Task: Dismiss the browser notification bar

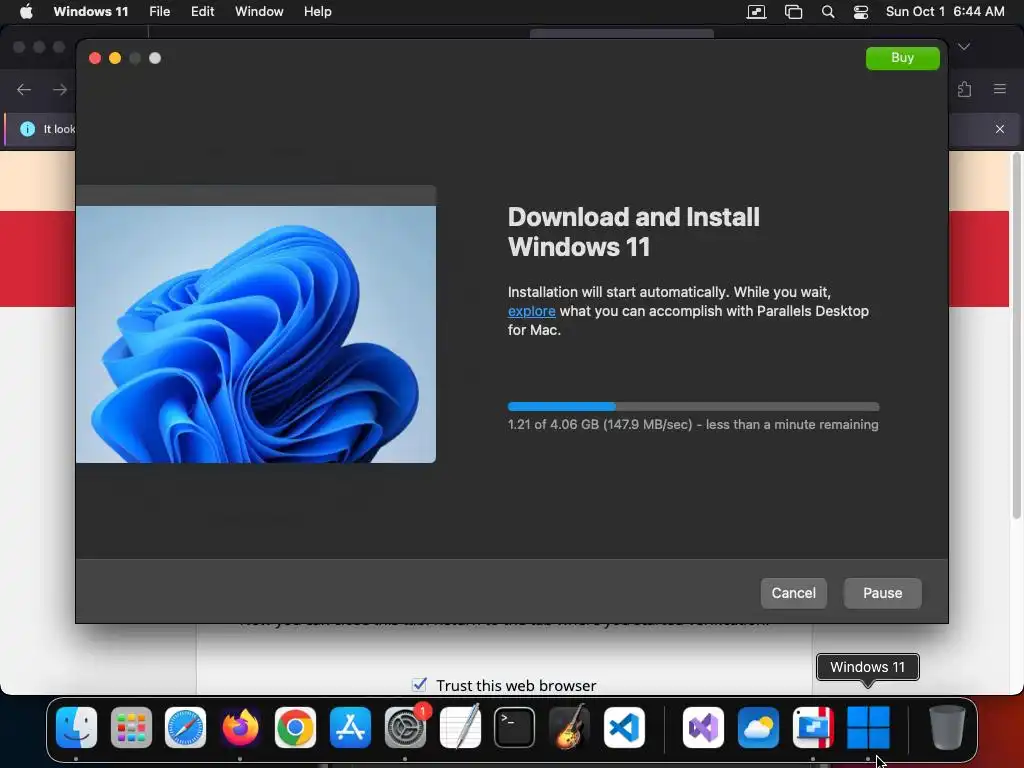Action: tap(1000, 129)
